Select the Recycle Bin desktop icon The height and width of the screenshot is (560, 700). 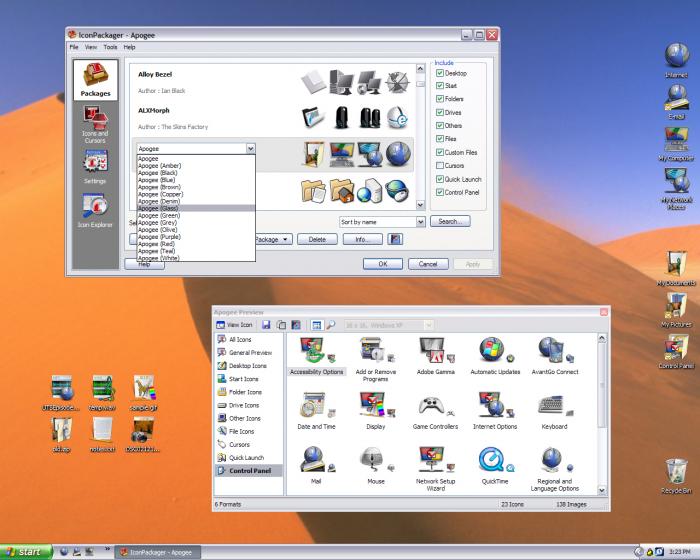676,476
